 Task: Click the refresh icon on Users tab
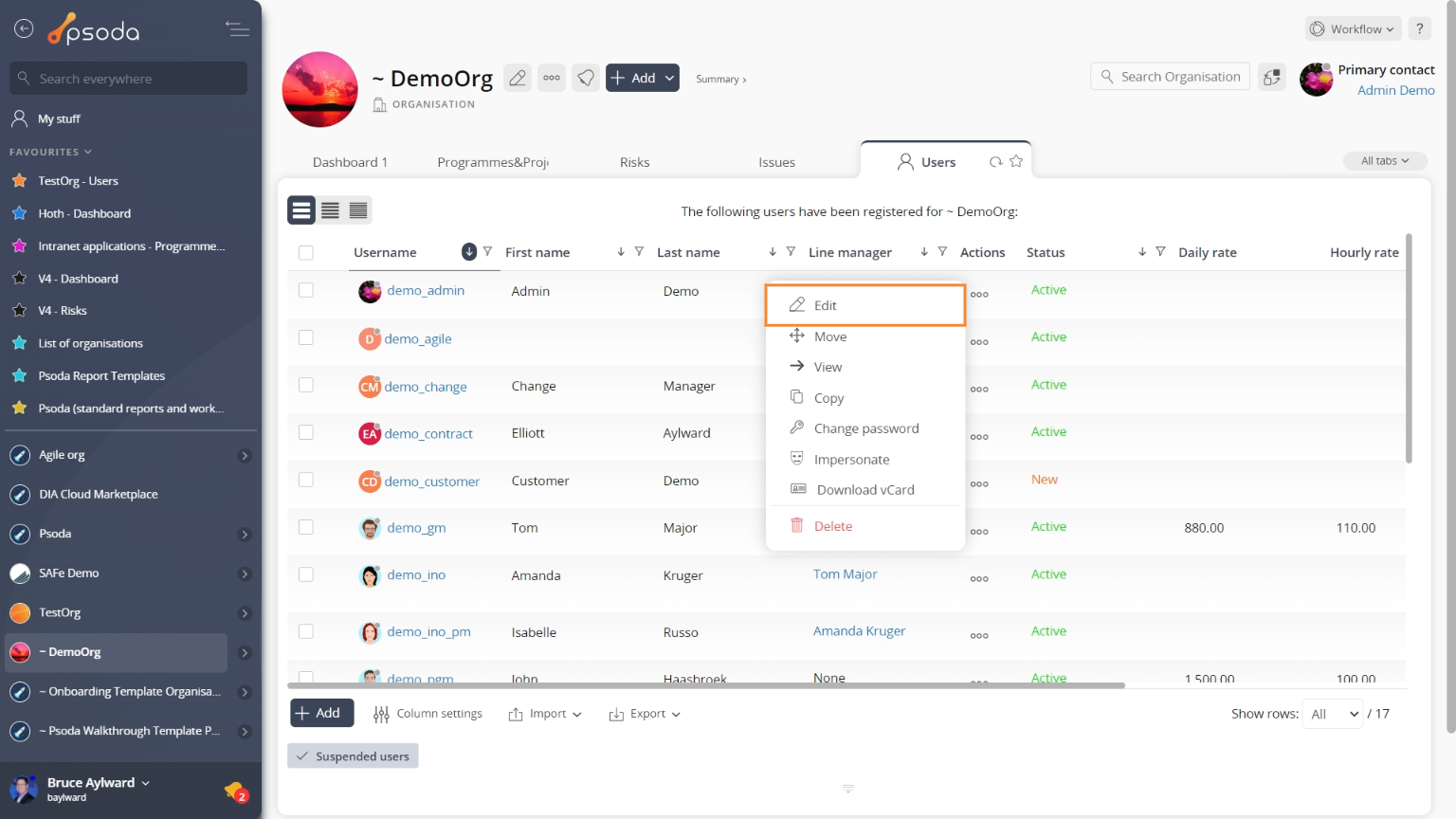coord(995,162)
